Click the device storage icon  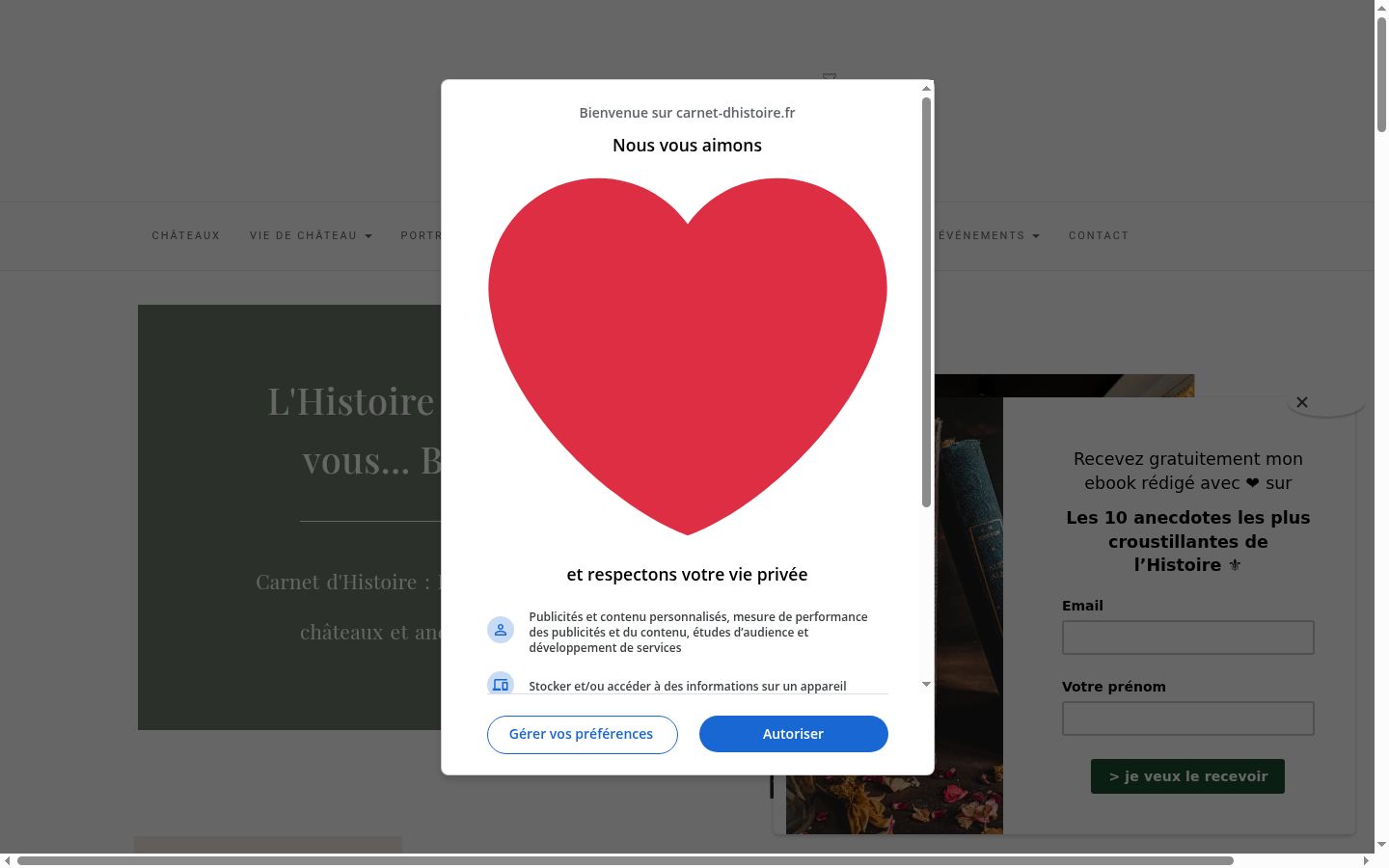click(501, 683)
